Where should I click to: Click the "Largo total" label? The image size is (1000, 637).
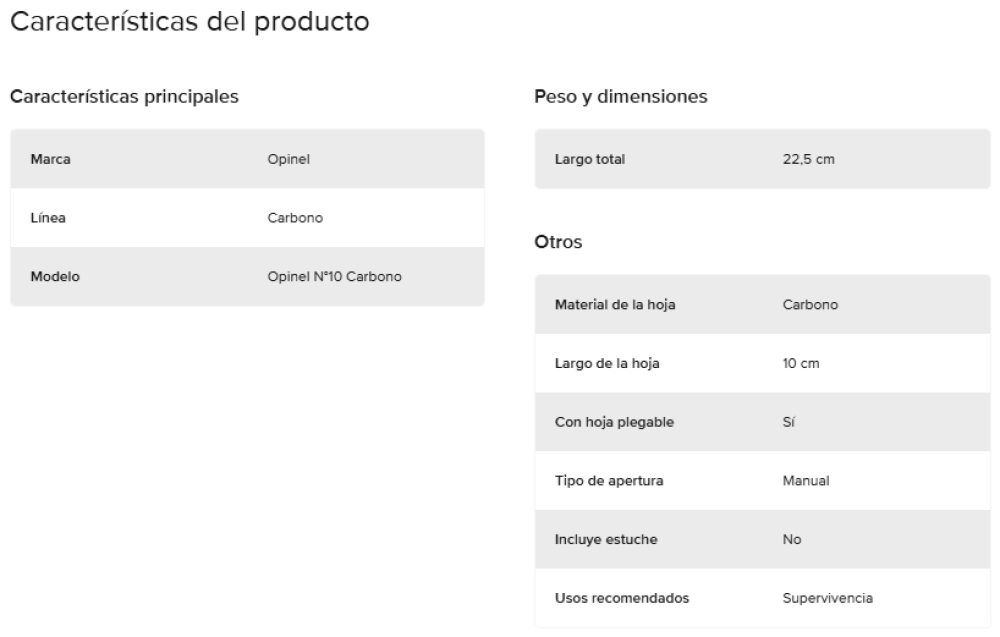click(590, 158)
